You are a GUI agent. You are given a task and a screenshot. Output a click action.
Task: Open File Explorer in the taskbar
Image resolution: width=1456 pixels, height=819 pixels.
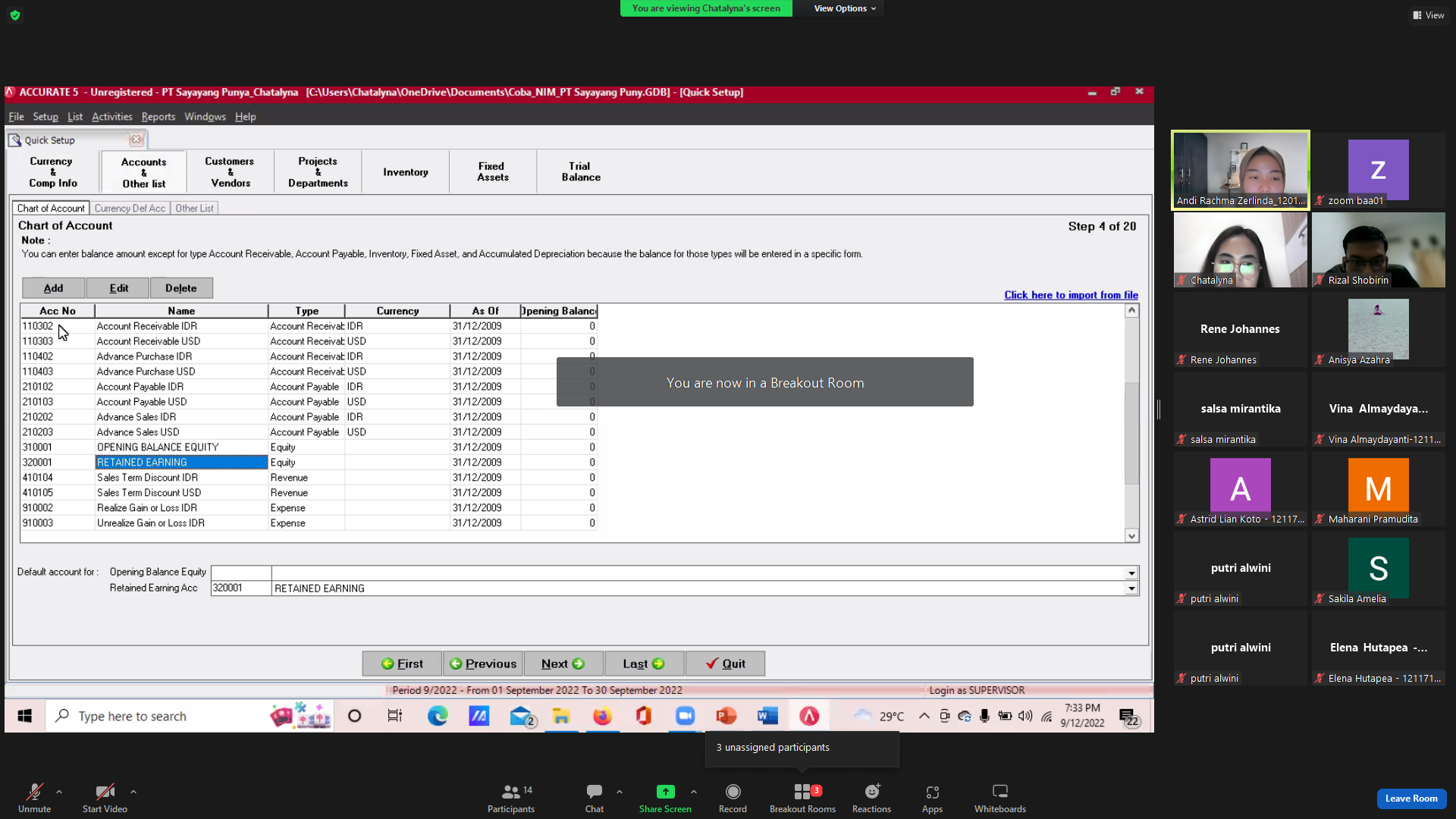(561, 716)
